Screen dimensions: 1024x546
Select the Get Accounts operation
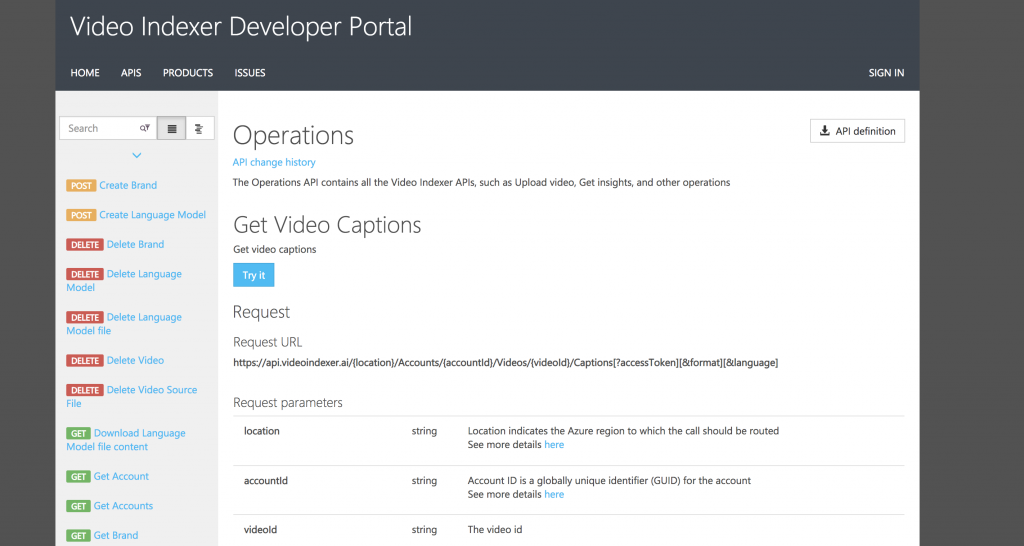click(x=123, y=506)
